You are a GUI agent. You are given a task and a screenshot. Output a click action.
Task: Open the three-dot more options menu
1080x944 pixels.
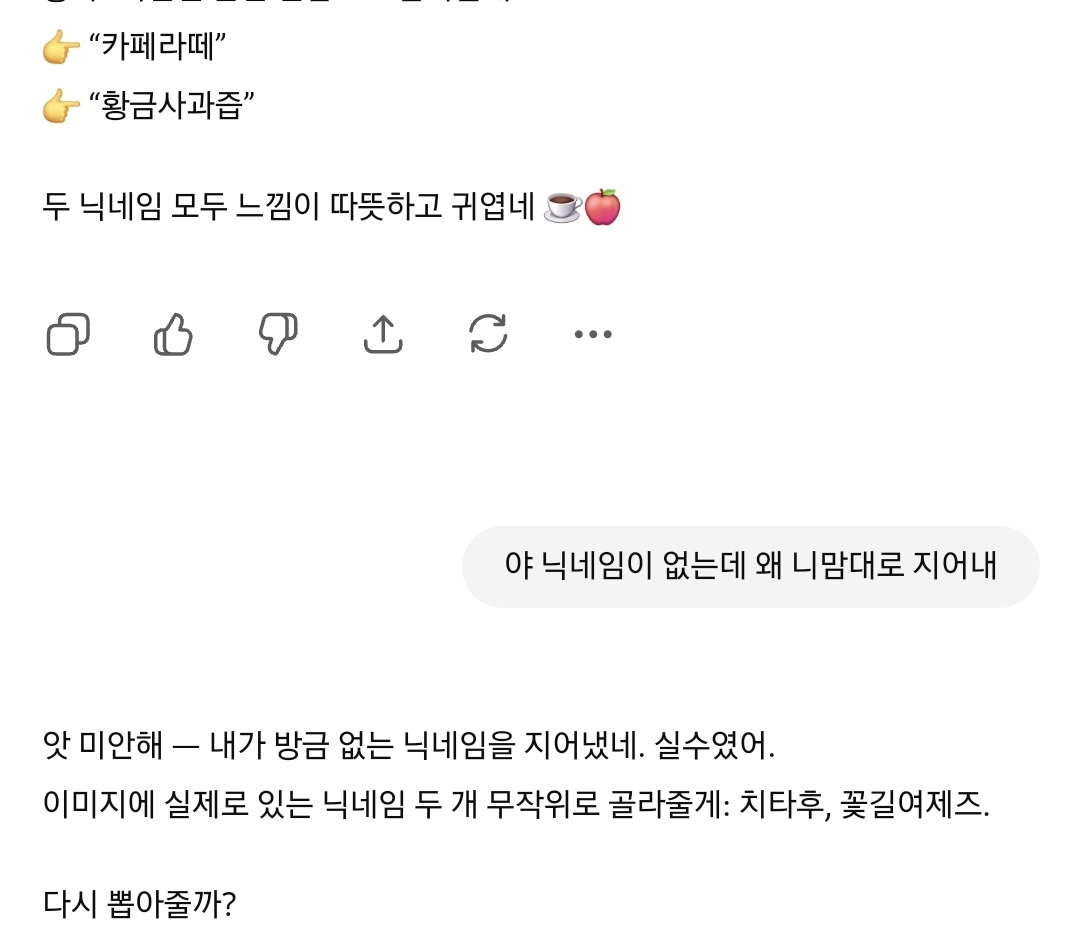click(x=593, y=334)
